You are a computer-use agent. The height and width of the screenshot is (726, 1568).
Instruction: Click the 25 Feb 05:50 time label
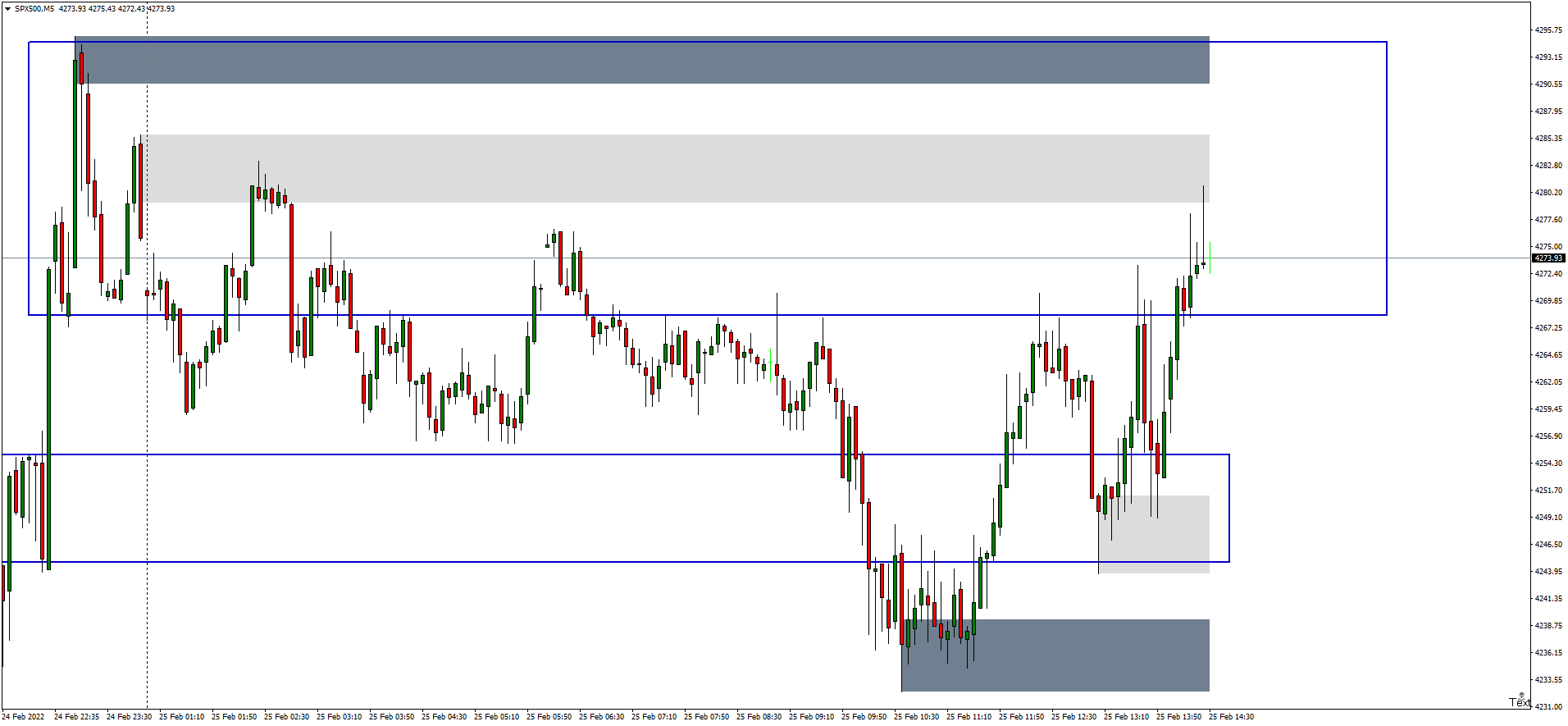[x=549, y=717]
